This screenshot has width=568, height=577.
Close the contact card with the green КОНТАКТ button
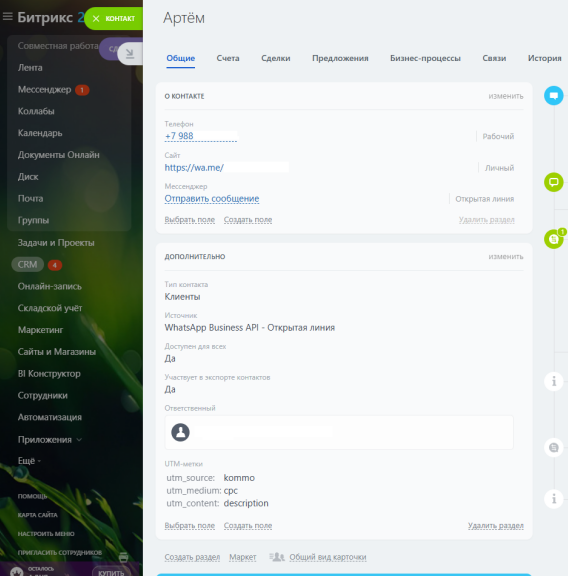[x=114, y=18]
